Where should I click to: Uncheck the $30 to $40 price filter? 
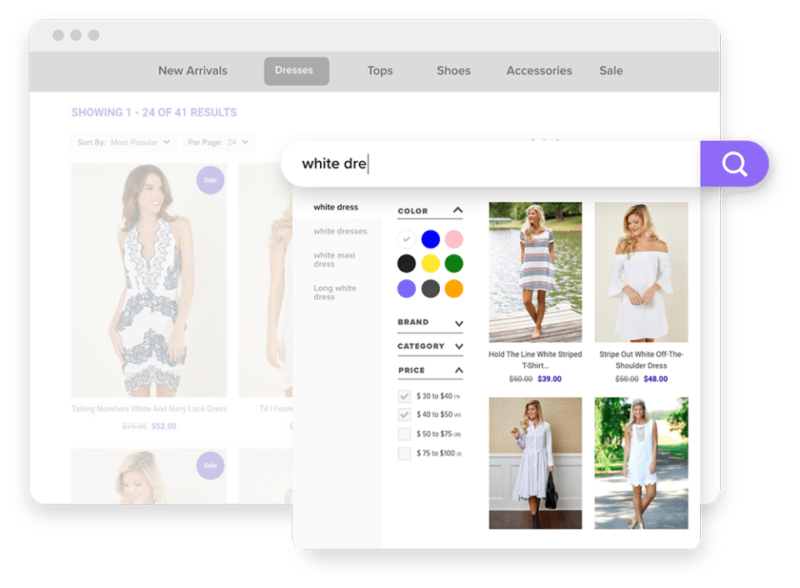[405, 396]
